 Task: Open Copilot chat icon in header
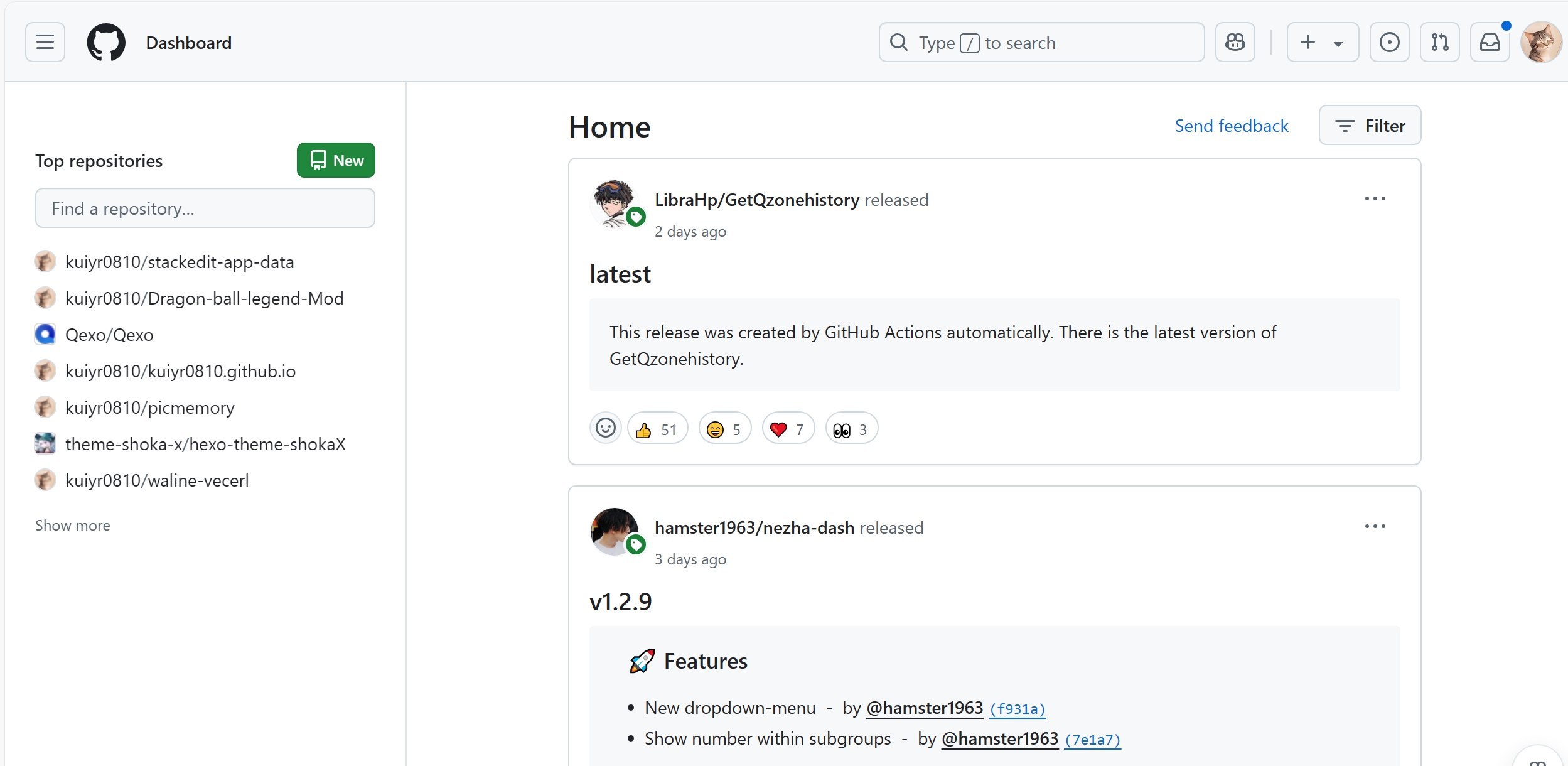(x=1235, y=42)
